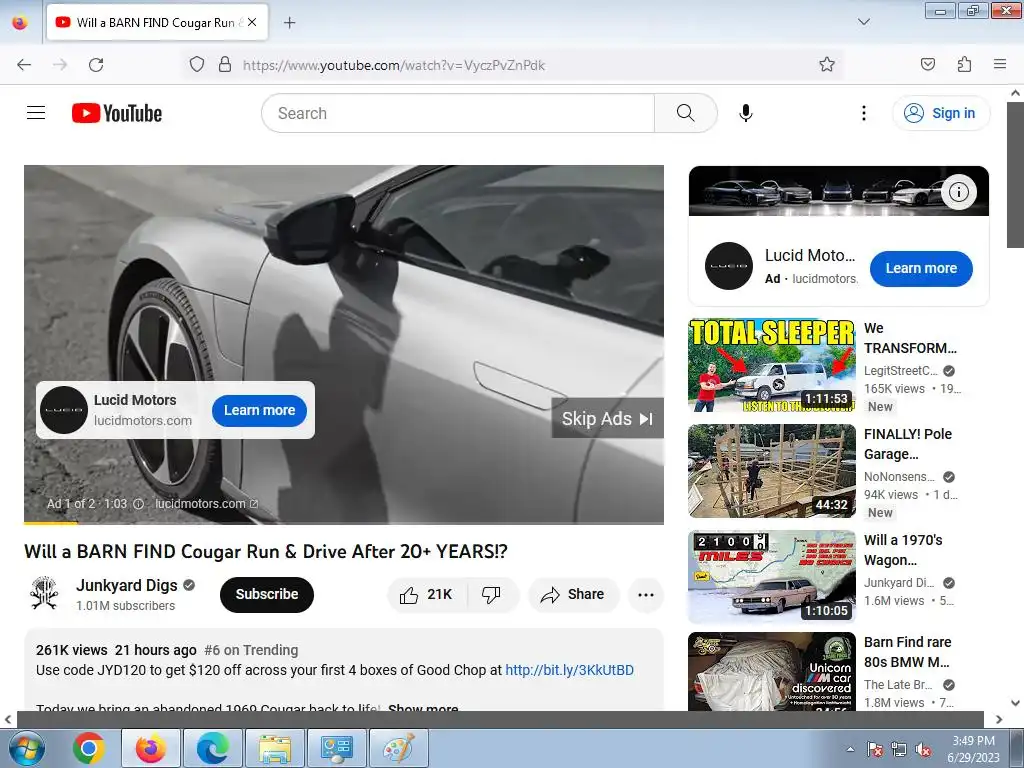Visit lucidmotors.com link at video bottom
1024x768 pixels.
point(206,504)
